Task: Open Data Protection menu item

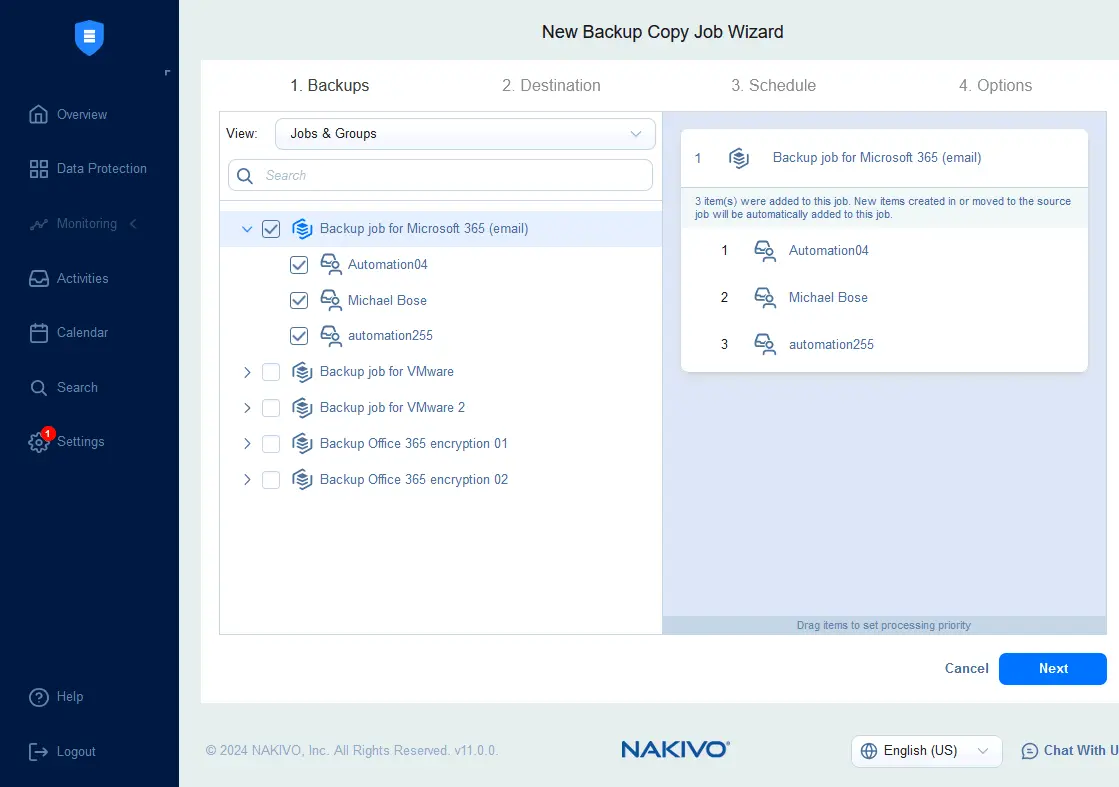Action: point(88,169)
